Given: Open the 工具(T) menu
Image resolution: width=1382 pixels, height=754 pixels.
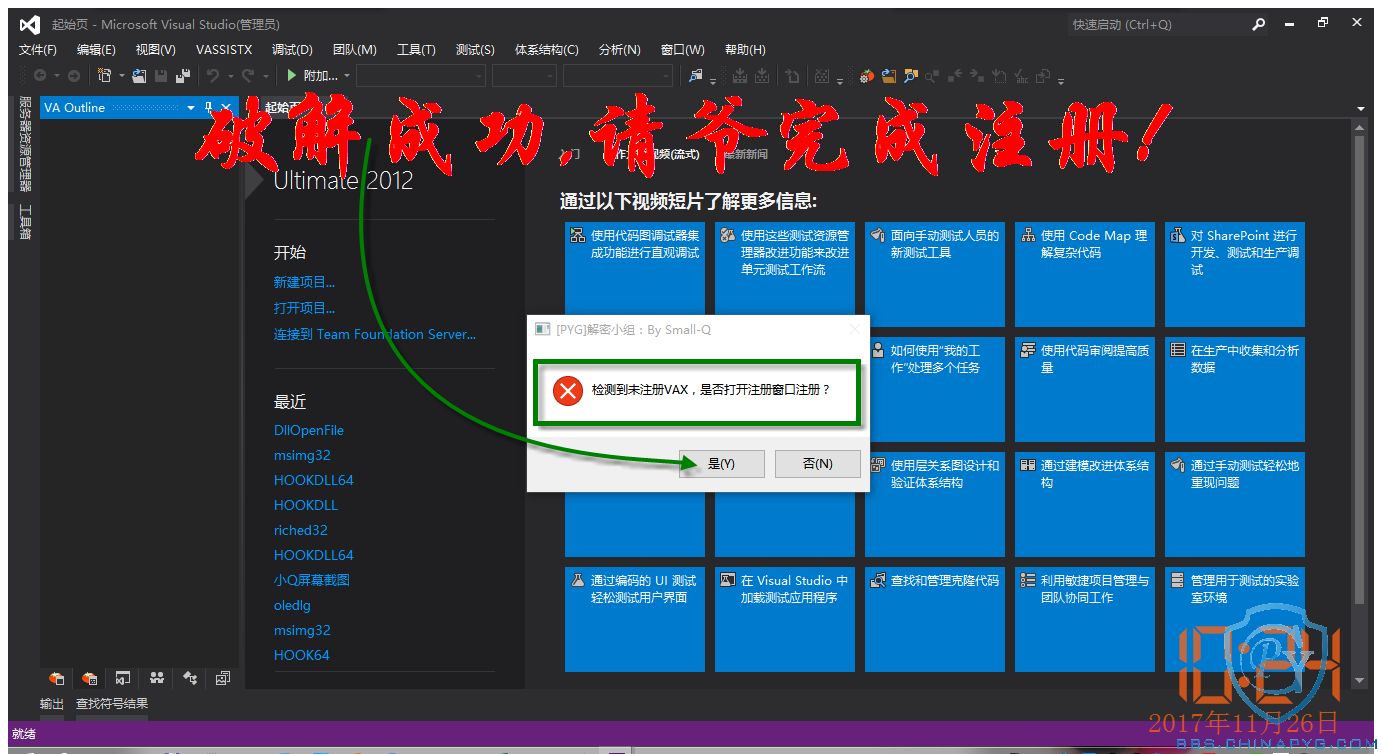Looking at the screenshot, I should pyautogui.click(x=416, y=50).
